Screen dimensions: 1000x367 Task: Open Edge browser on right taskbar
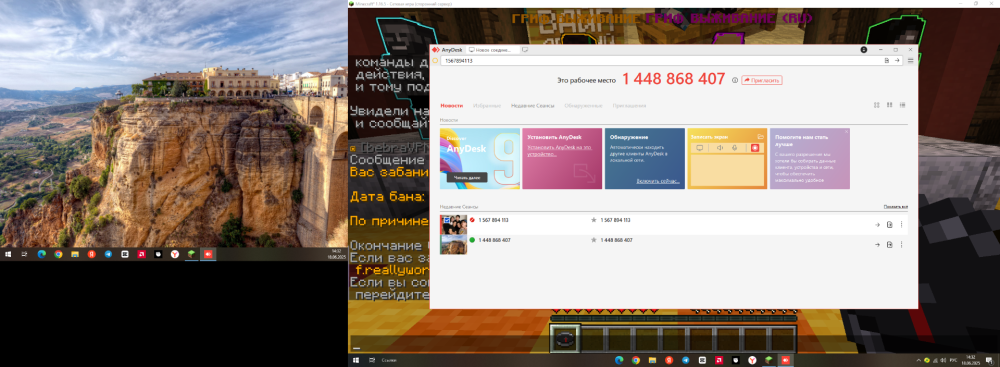[x=619, y=360]
